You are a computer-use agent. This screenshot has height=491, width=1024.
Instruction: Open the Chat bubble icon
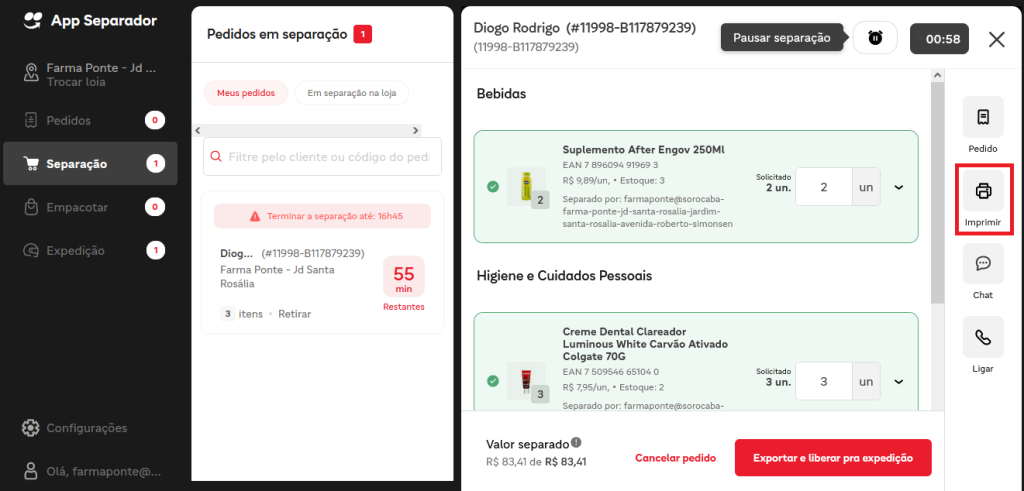point(983,264)
